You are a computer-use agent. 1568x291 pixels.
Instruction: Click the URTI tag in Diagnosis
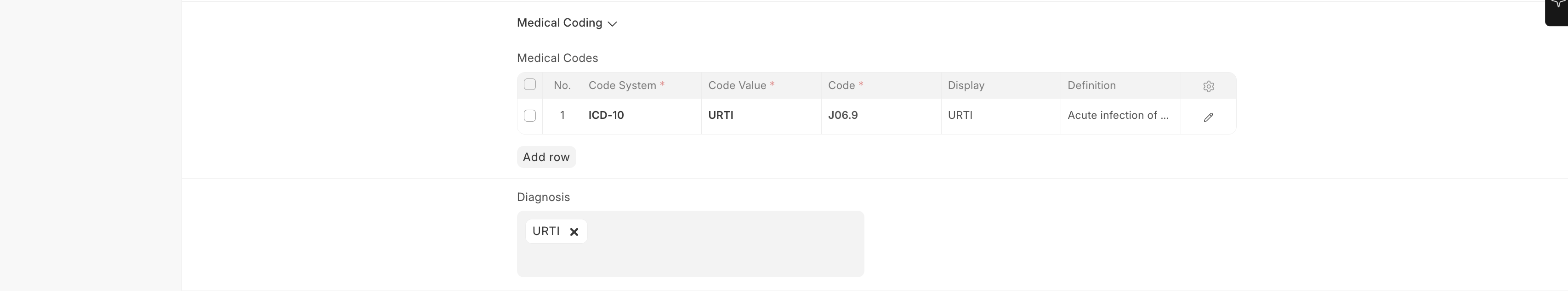(546, 231)
